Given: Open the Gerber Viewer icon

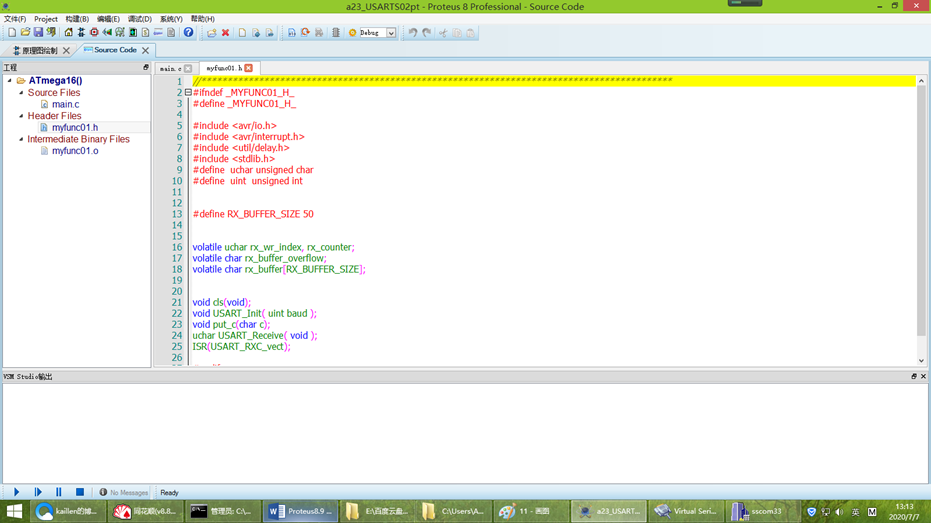Looking at the screenshot, I should [120, 33].
